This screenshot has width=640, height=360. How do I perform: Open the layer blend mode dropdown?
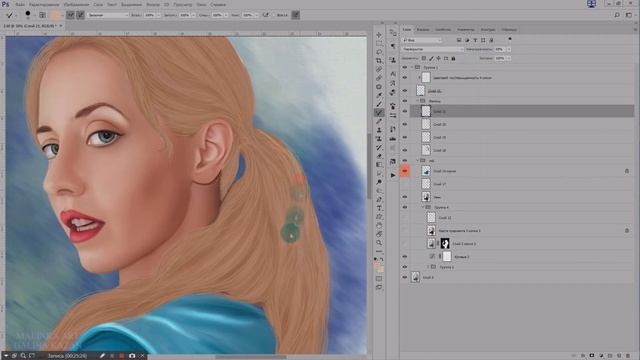click(x=433, y=49)
